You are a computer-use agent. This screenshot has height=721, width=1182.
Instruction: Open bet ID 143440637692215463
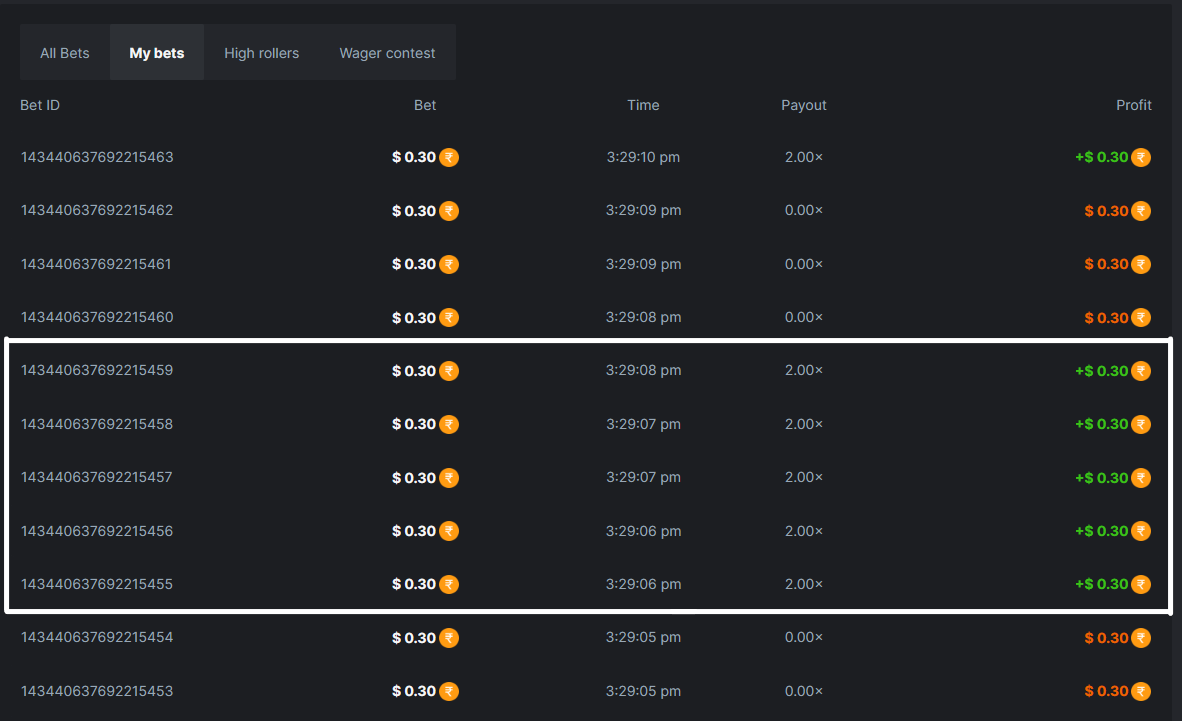(97, 157)
